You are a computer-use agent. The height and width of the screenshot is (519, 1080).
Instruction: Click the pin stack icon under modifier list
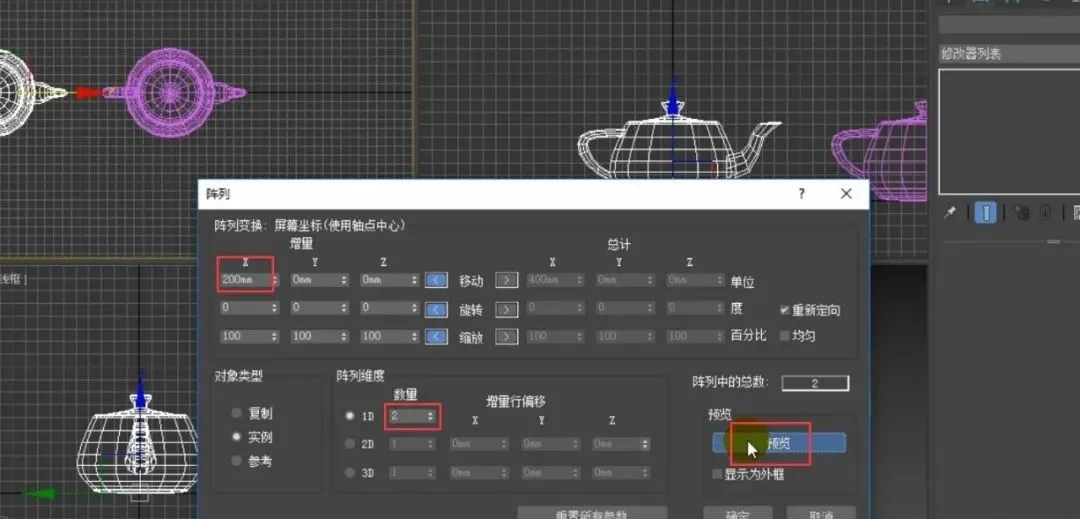(951, 213)
